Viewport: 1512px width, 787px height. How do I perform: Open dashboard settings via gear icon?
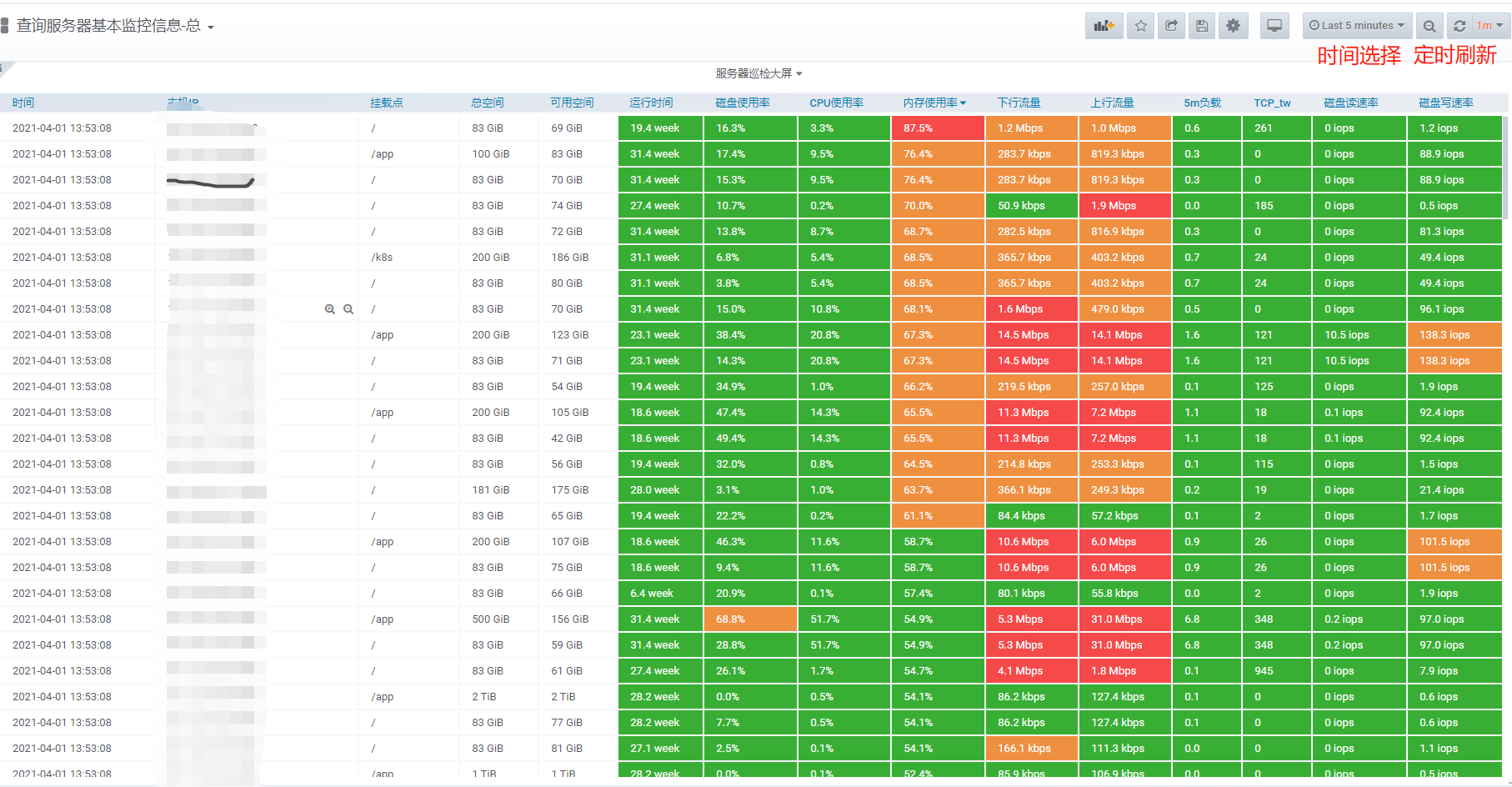[x=1233, y=26]
